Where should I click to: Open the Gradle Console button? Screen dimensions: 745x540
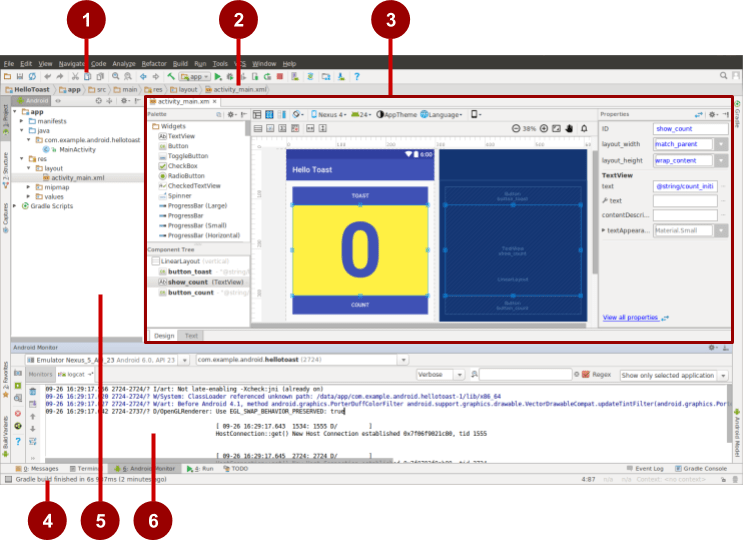point(701,469)
